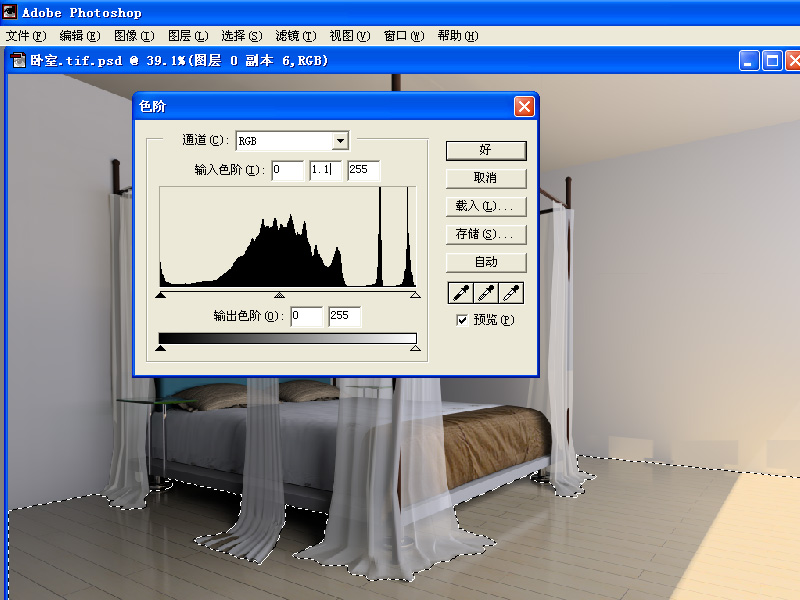Click the output shadow field showing 0
Viewport: 800px width, 600px height.
pyautogui.click(x=307, y=316)
